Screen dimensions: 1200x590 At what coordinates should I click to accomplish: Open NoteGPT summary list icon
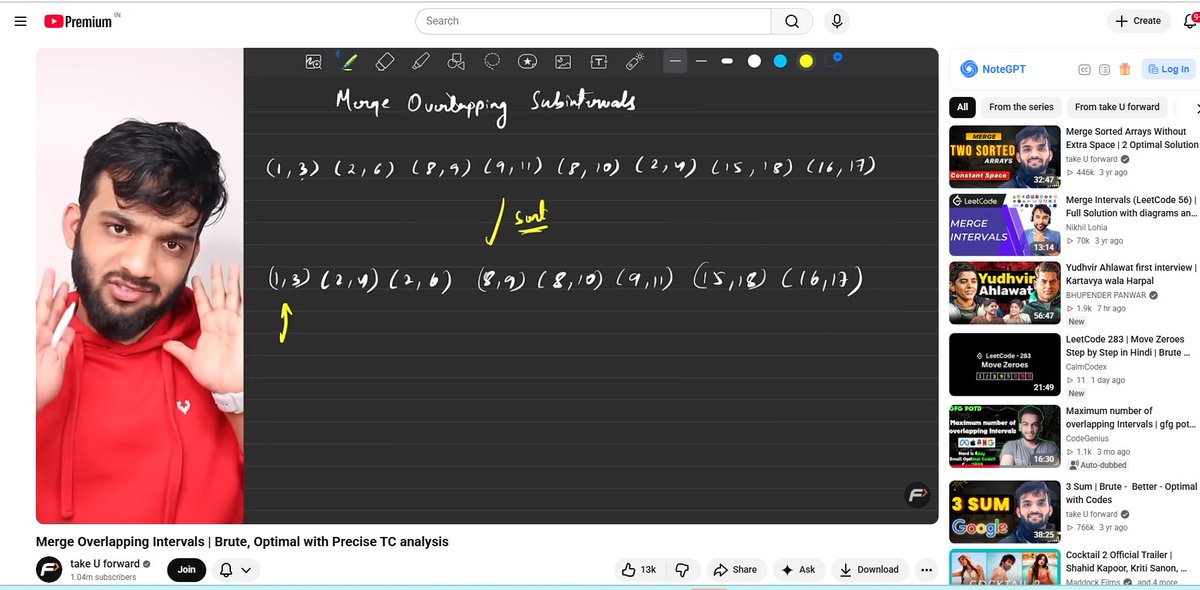[x=1104, y=69]
